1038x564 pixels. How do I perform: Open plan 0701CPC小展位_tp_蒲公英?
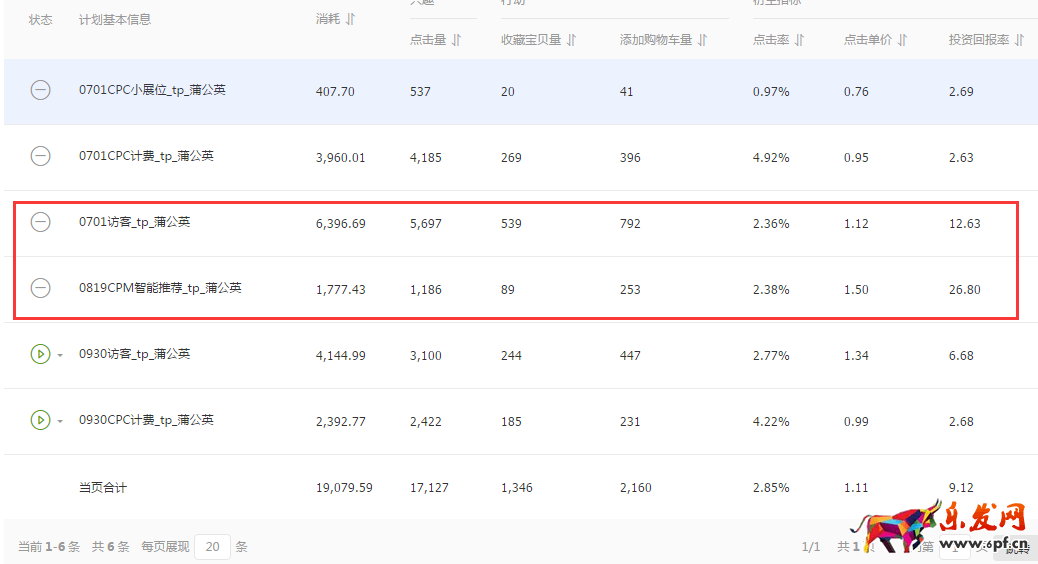152,90
